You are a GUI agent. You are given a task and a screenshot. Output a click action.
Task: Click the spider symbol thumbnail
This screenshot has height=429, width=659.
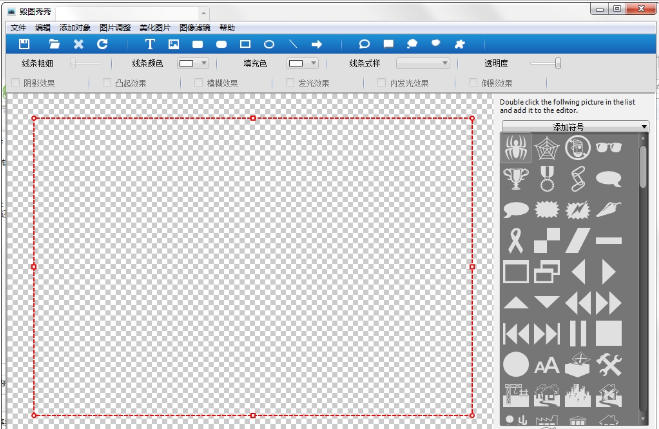[516, 149]
